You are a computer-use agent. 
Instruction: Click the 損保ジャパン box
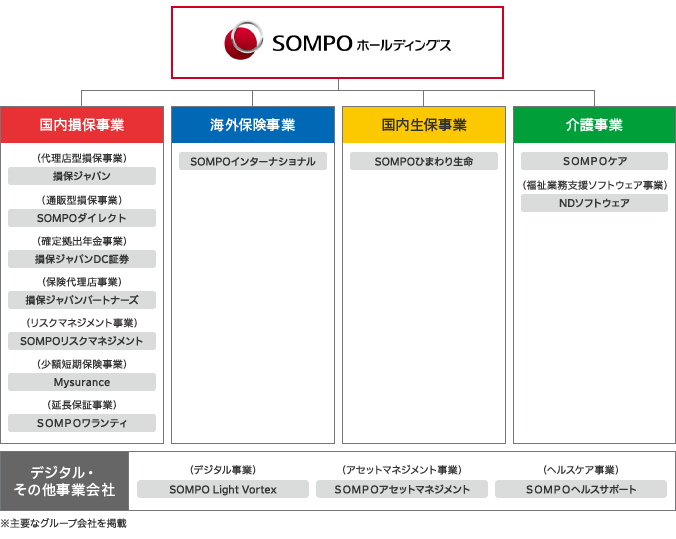82,176
